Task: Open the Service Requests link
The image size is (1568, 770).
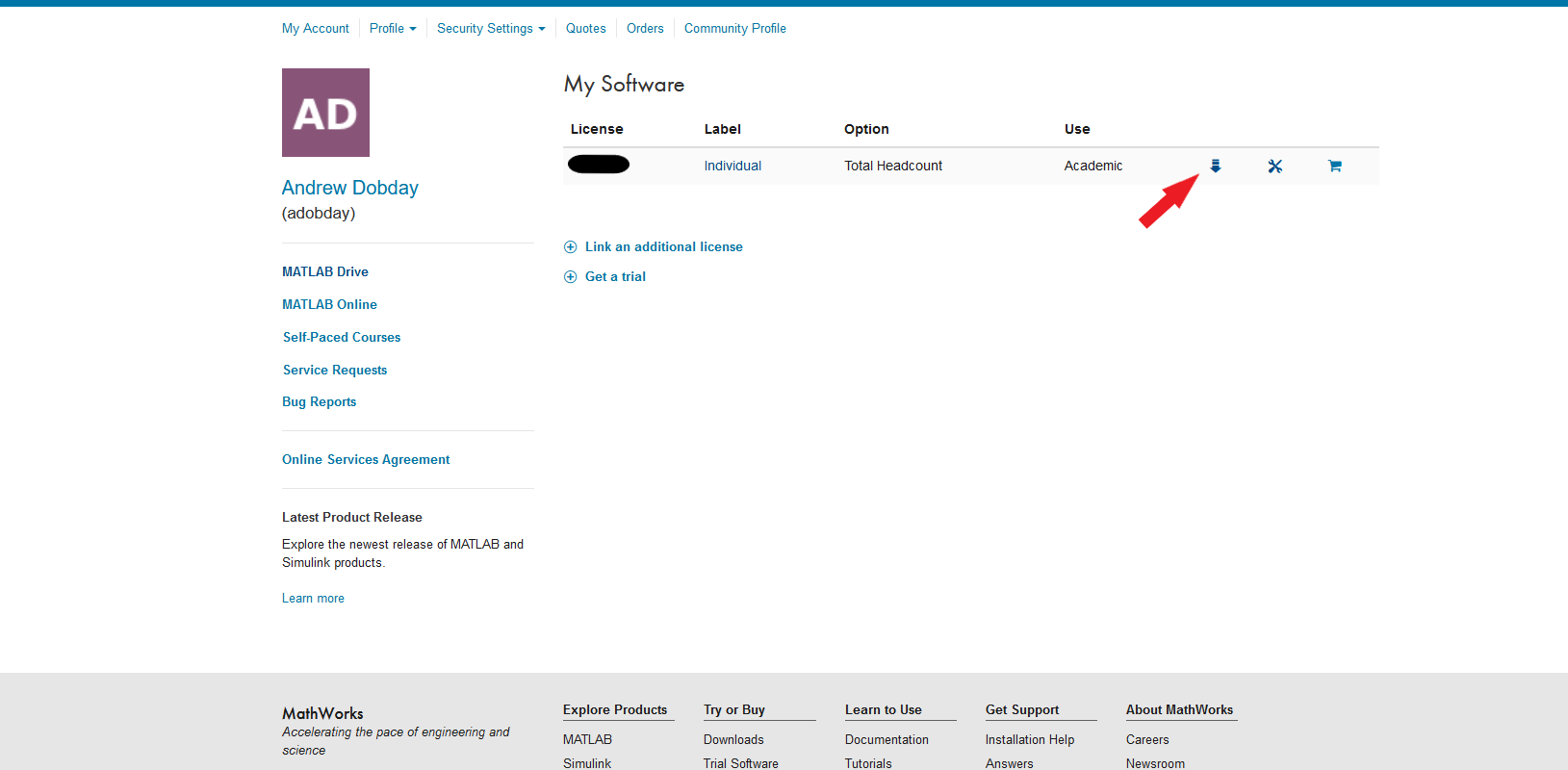Action: click(335, 370)
